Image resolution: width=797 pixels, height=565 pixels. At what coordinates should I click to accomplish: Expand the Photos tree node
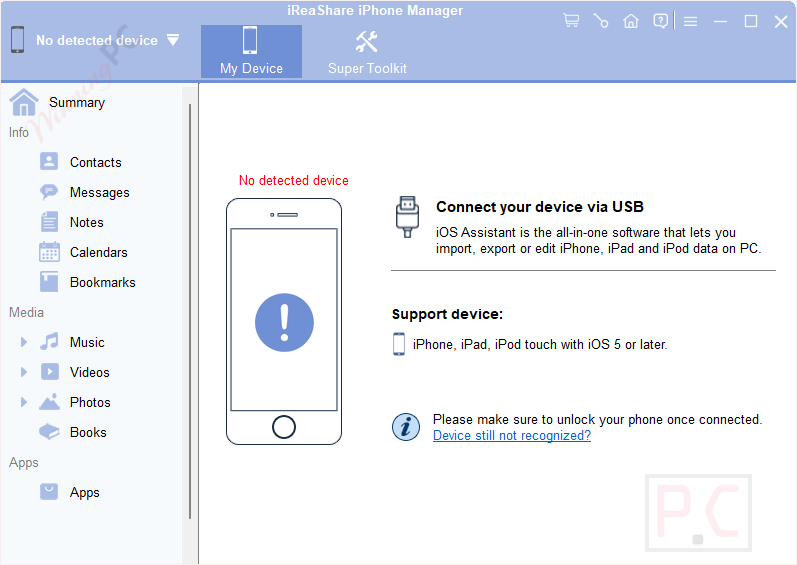[23, 402]
